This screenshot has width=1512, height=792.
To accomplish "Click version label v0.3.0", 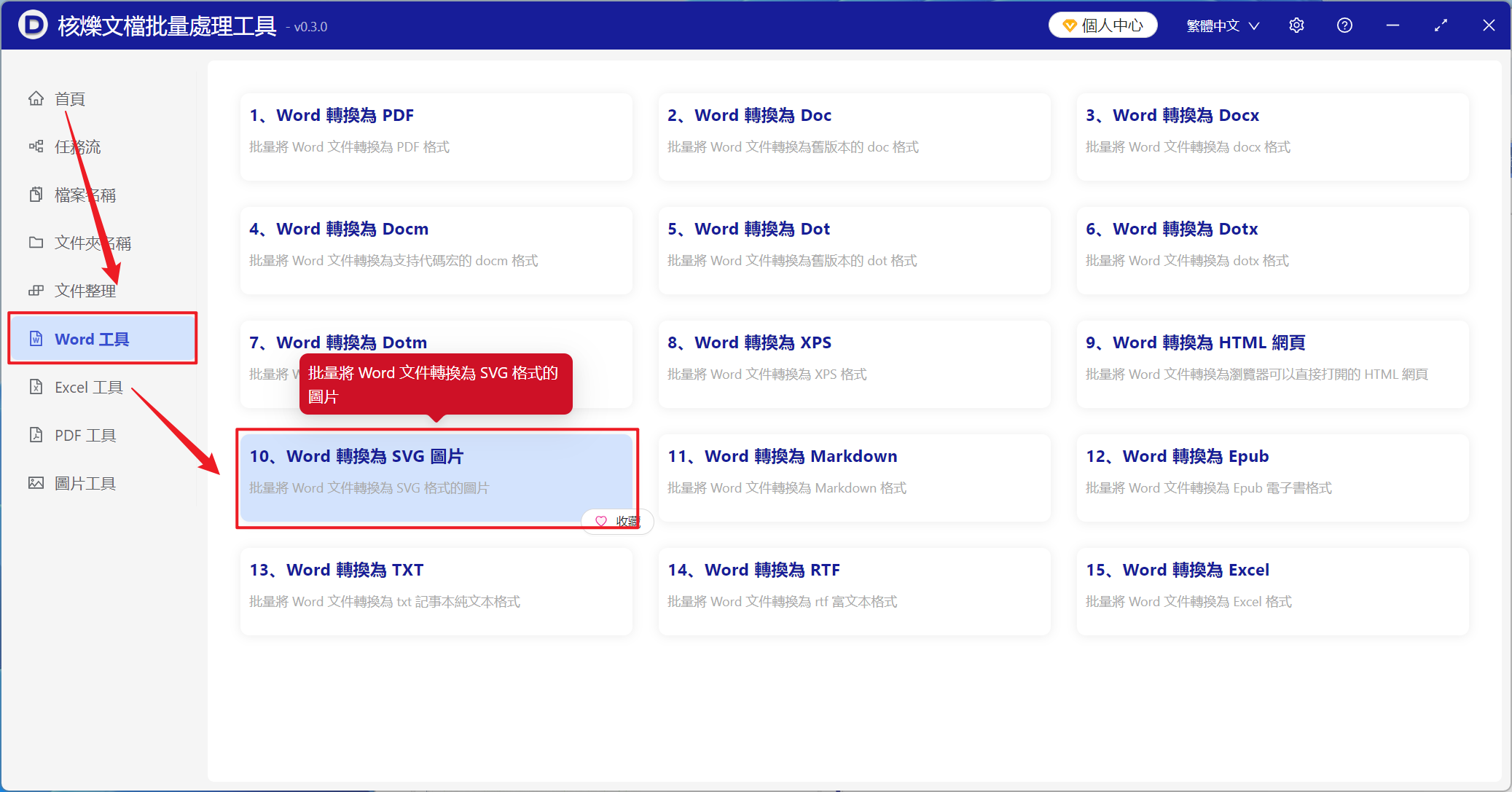I will [x=307, y=27].
